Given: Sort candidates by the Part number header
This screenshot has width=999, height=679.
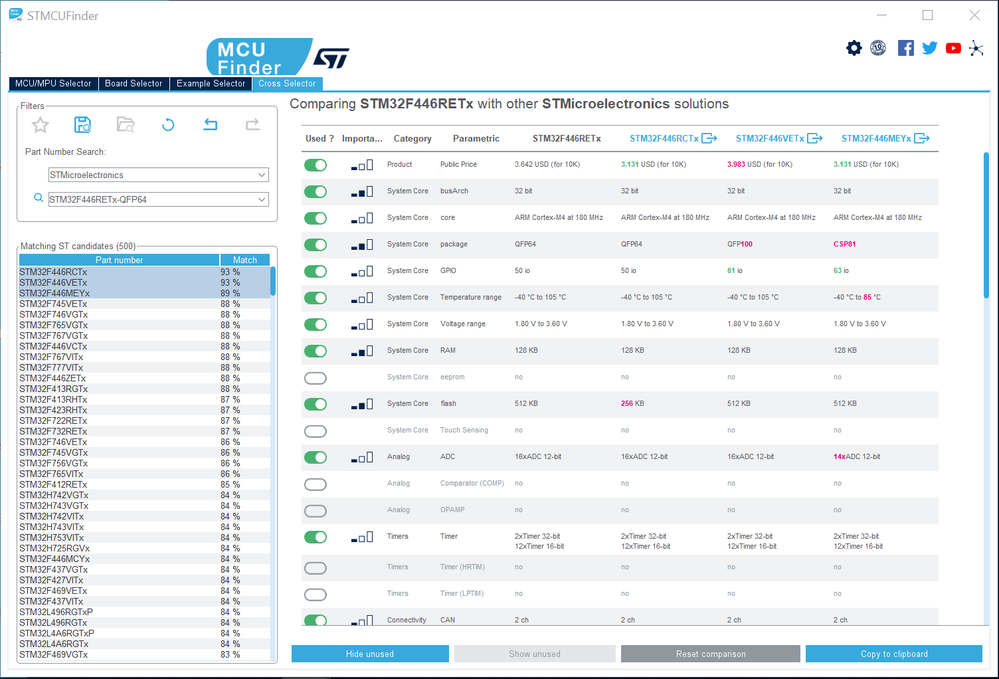Looking at the screenshot, I should (119, 260).
